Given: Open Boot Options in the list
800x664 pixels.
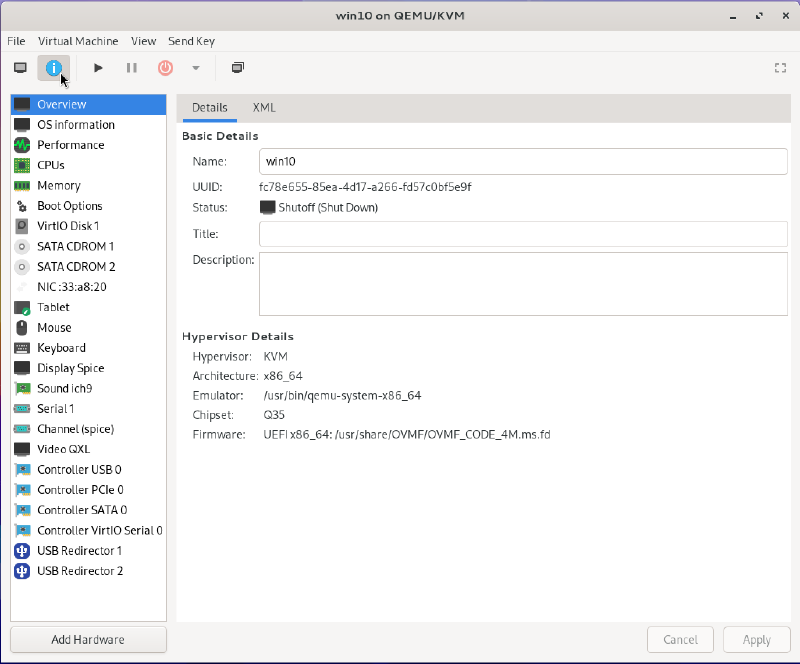Looking at the screenshot, I should pos(88,206).
